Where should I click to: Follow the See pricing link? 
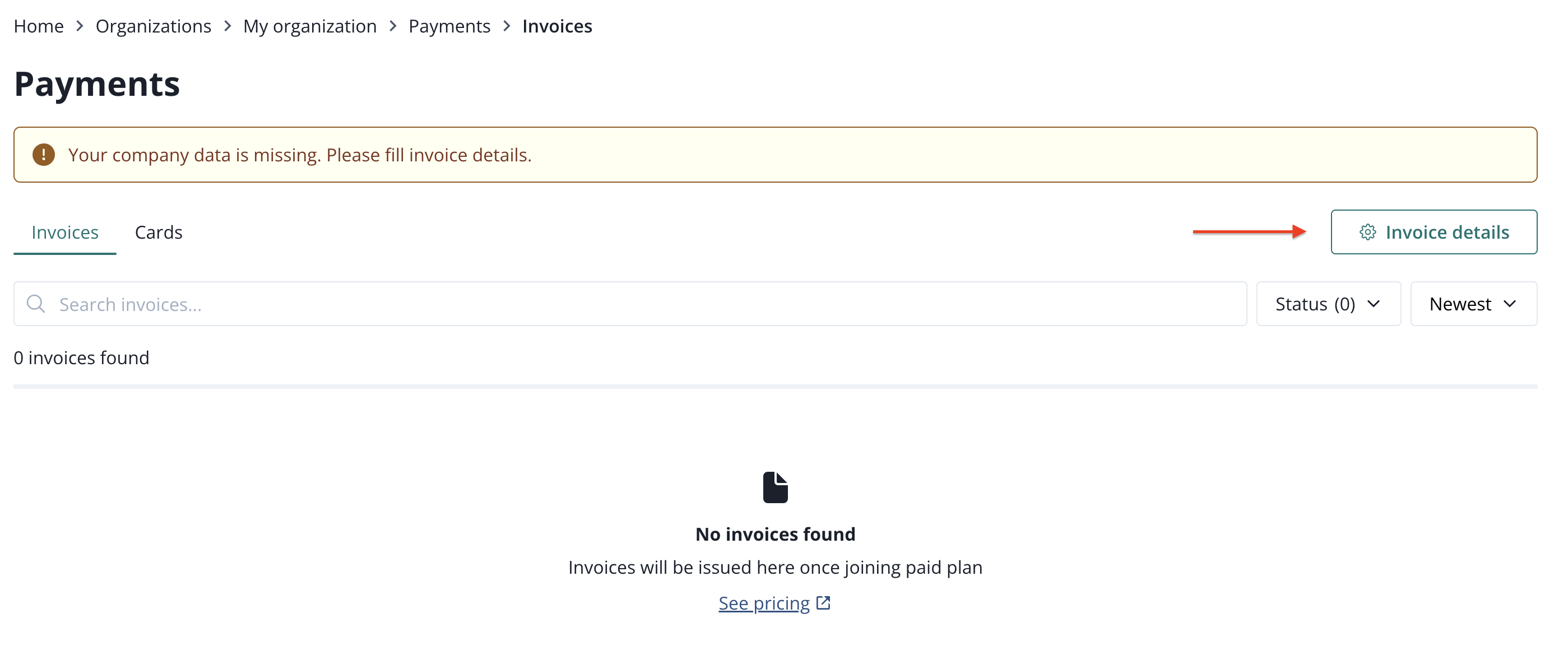click(763, 603)
